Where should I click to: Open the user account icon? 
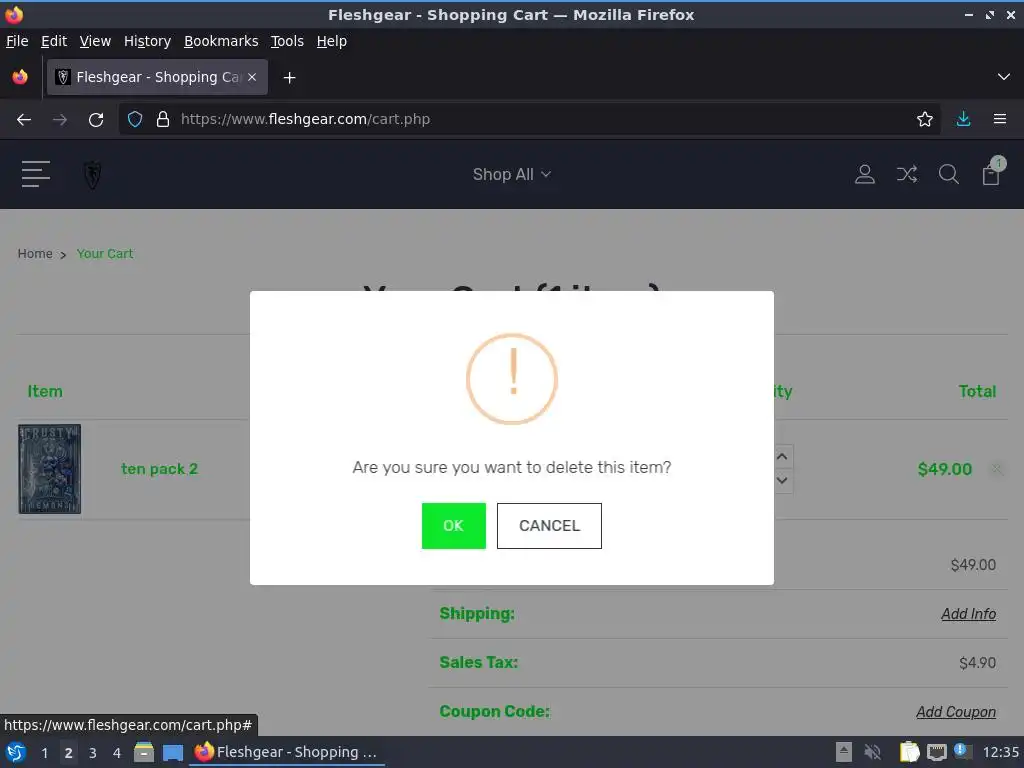point(865,174)
